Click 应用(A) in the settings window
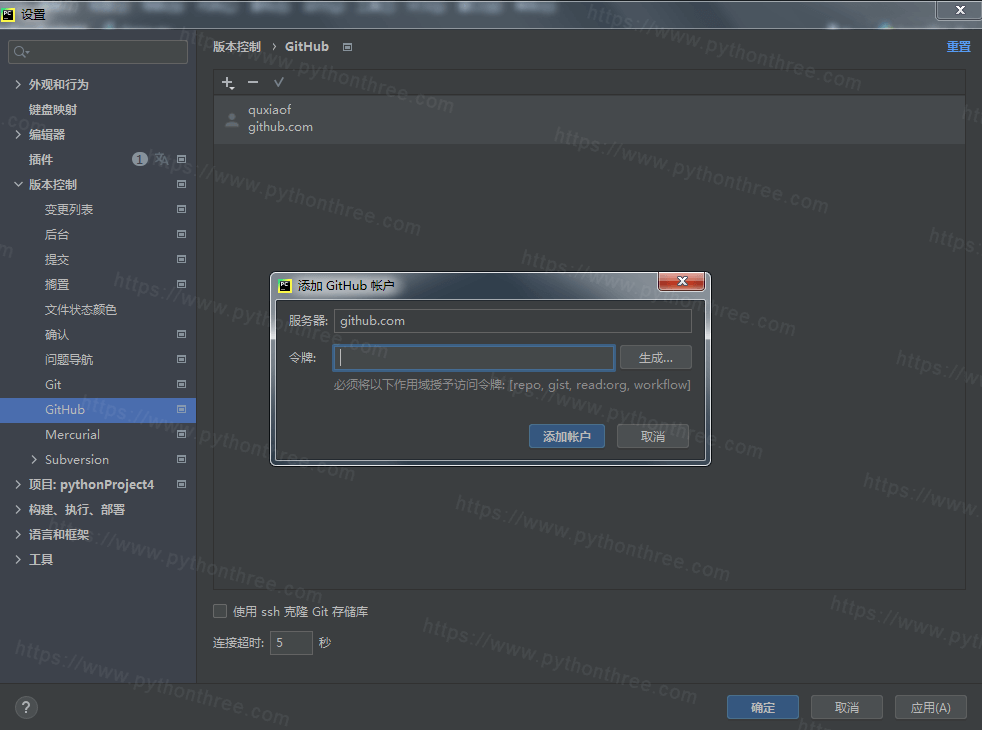This screenshot has width=982, height=730. tap(931, 707)
